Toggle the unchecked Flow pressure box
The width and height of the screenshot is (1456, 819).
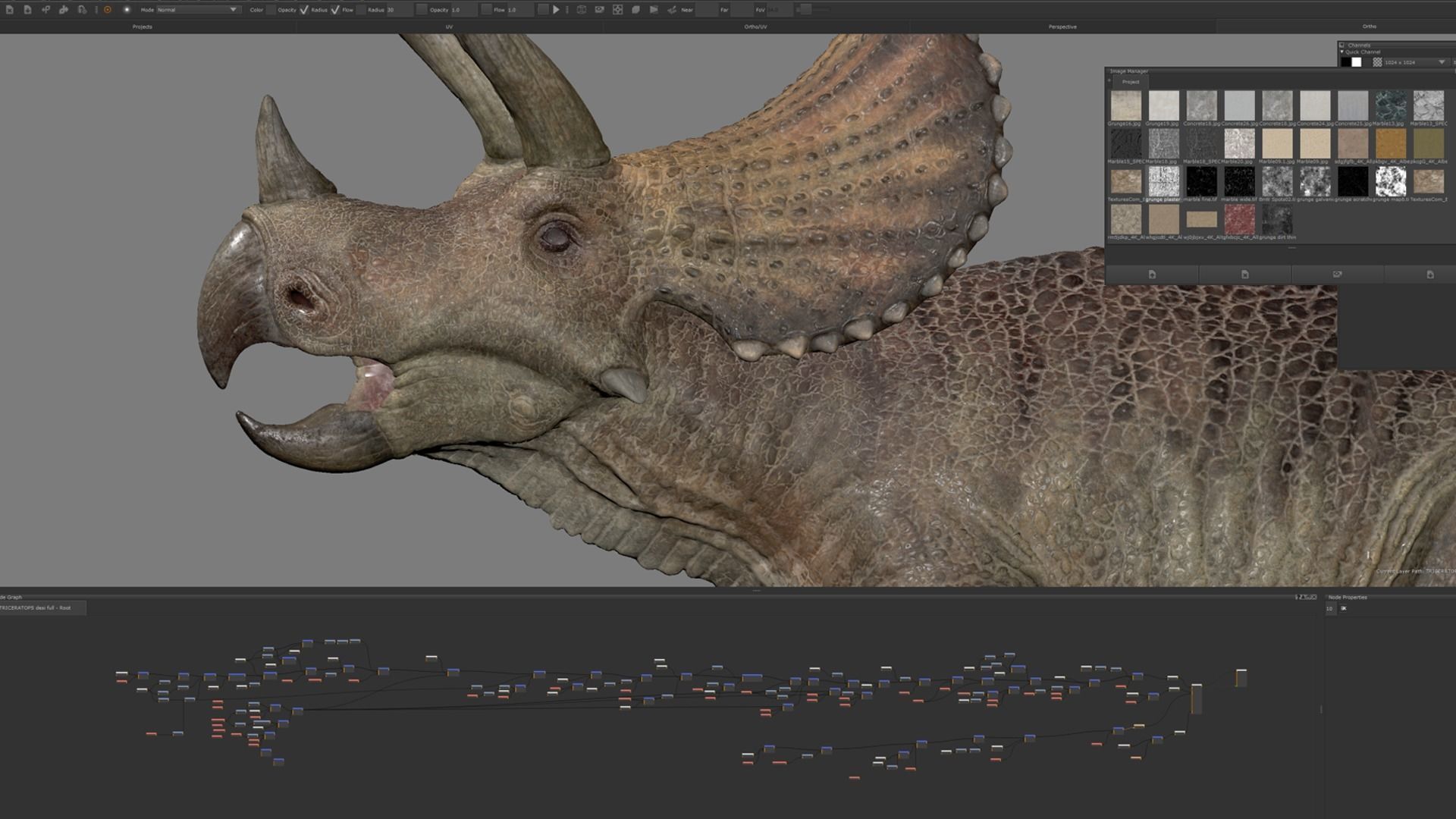tap(362, 10)
